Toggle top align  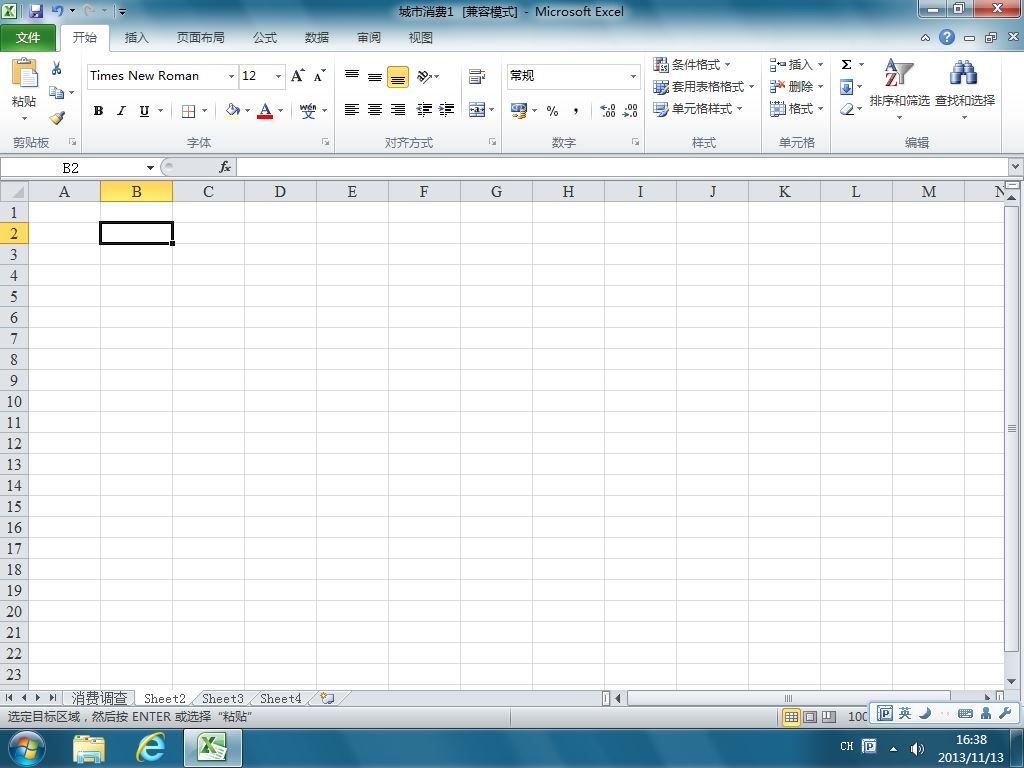[352, 76]
